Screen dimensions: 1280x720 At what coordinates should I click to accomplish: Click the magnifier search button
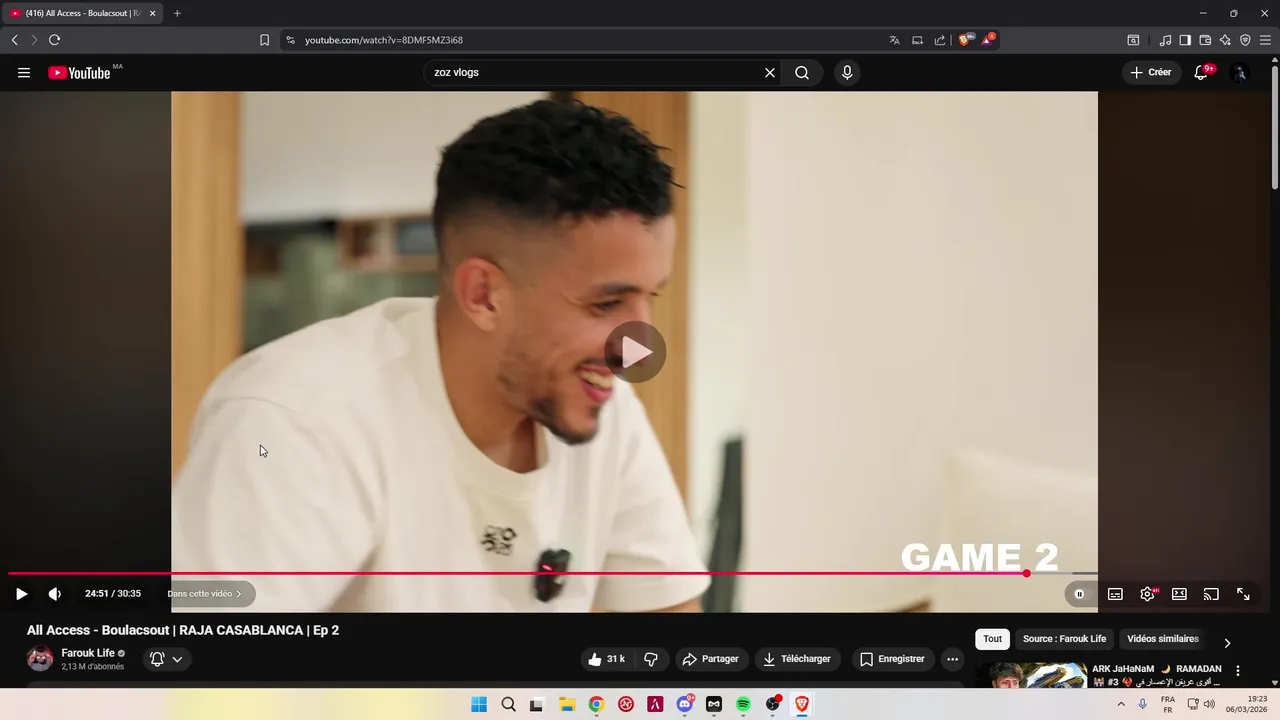pyautogui.click(x=802, y=73)
